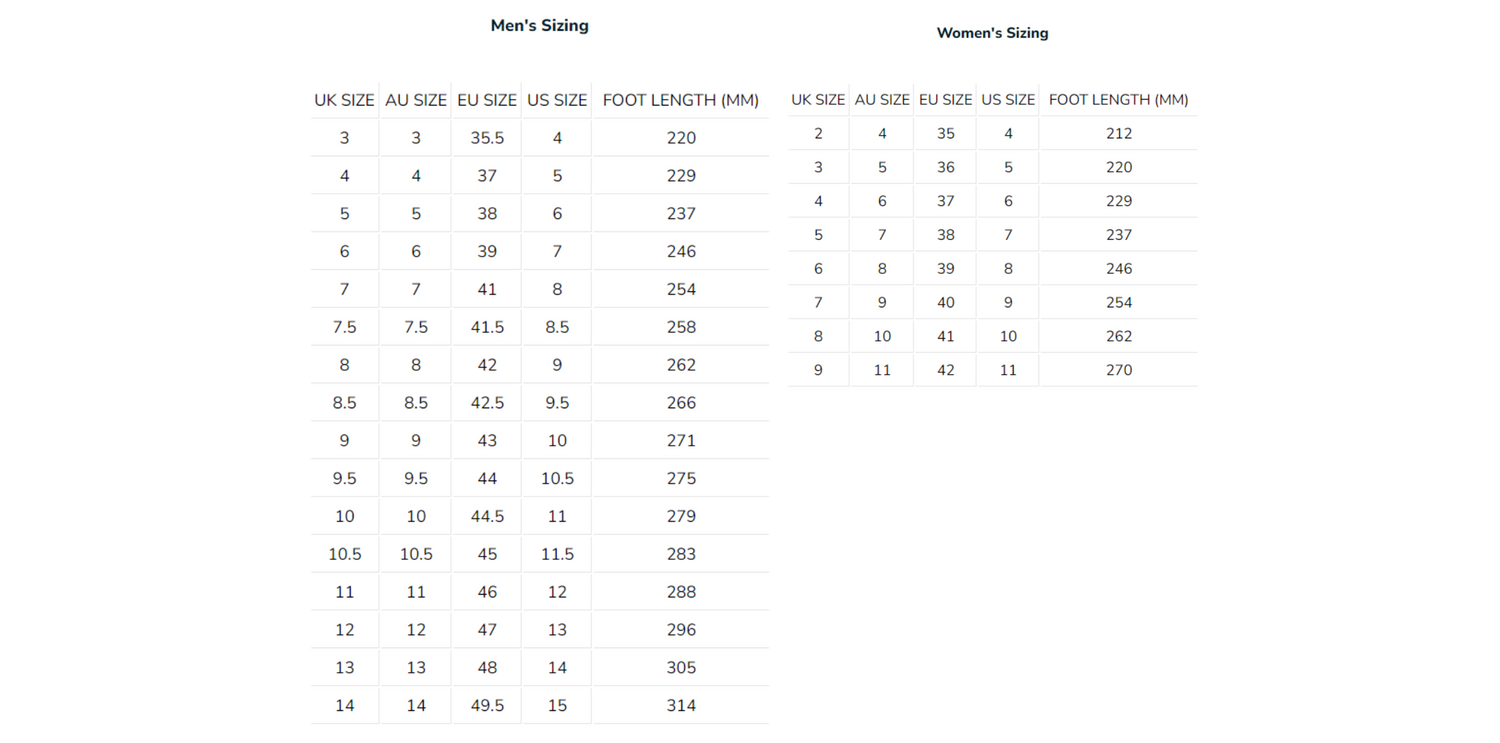Screen dimensions: 1500x743
Task: Click the Women's Sizing heading
Action: [x=992, y=33]
